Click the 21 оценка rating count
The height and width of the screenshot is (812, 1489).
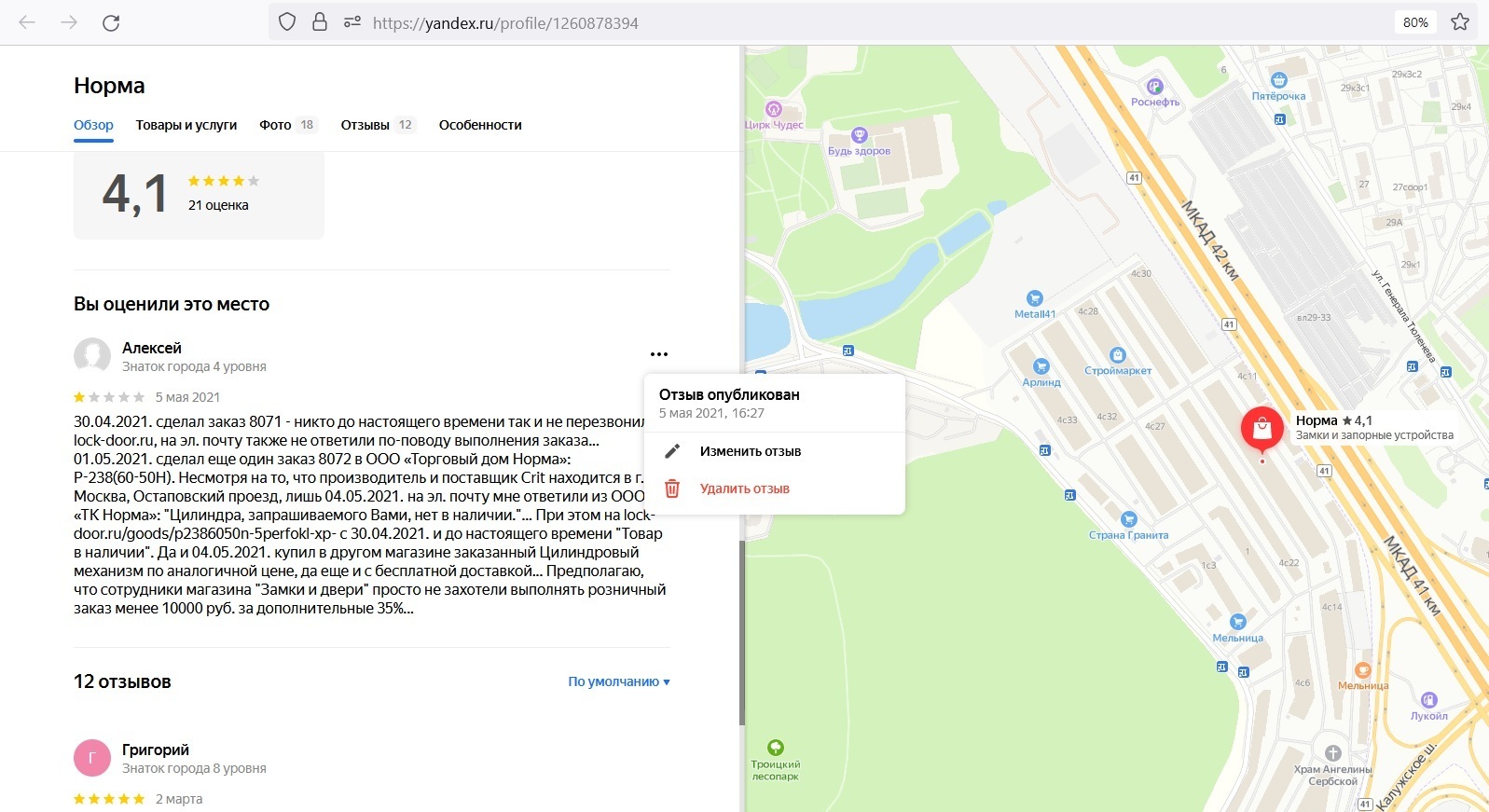218,205
